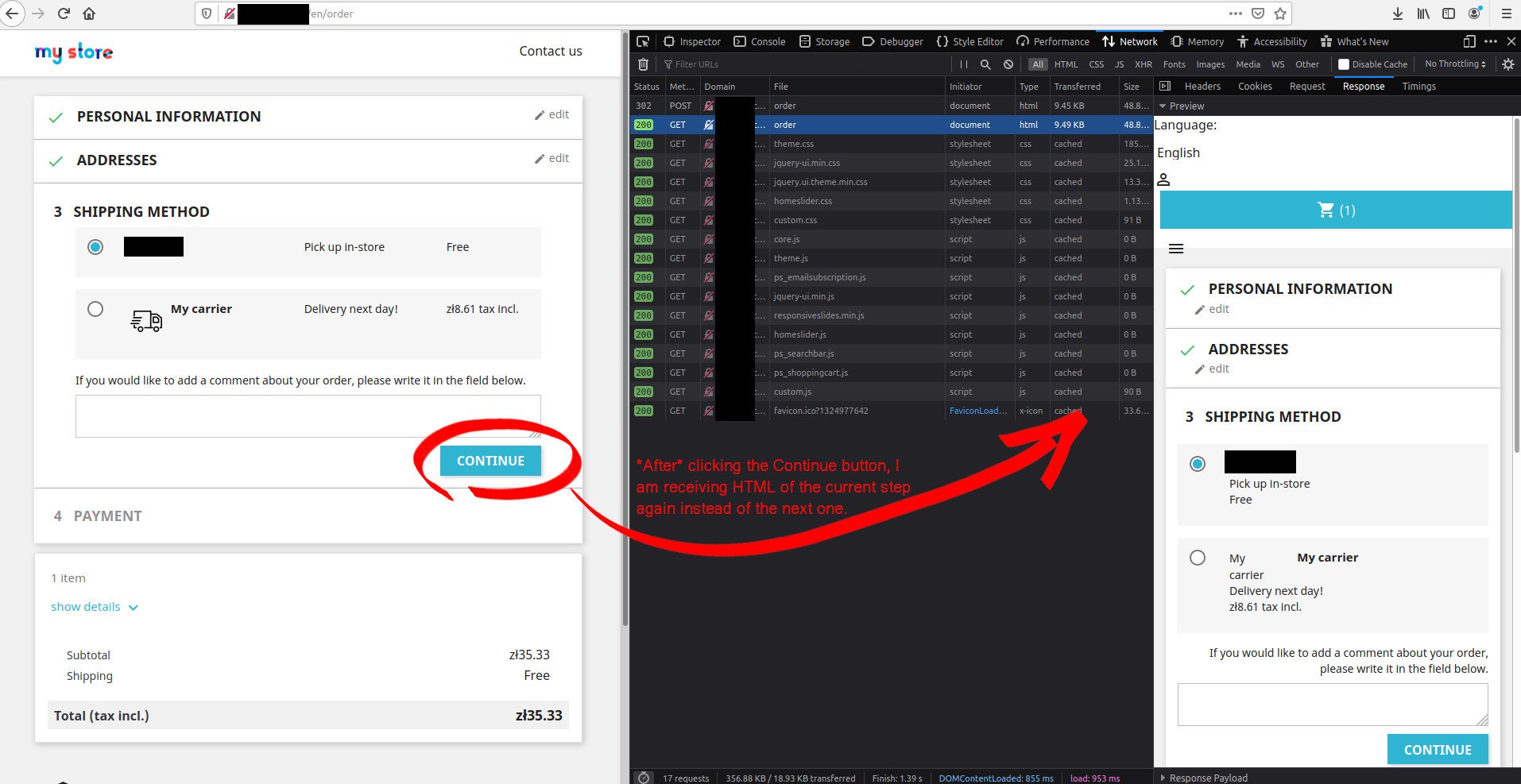Go to browser home icon
1521x784 pixels.
click(x=89, y=14)
